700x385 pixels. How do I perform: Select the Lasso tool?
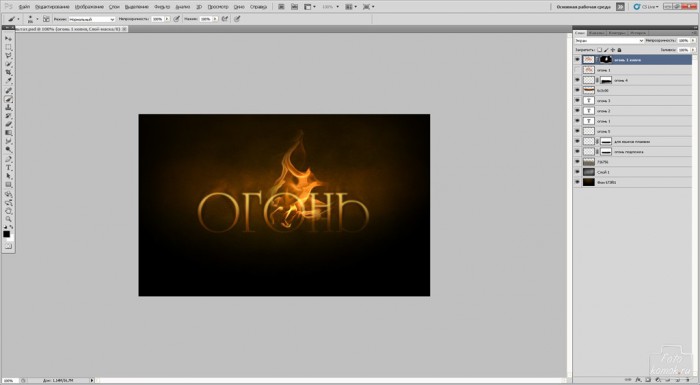(x=8, y=56)
